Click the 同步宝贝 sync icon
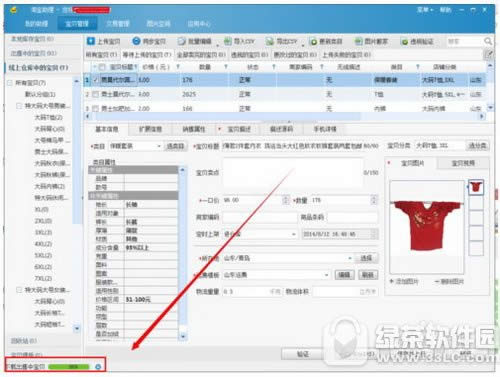 pos(136,41)
